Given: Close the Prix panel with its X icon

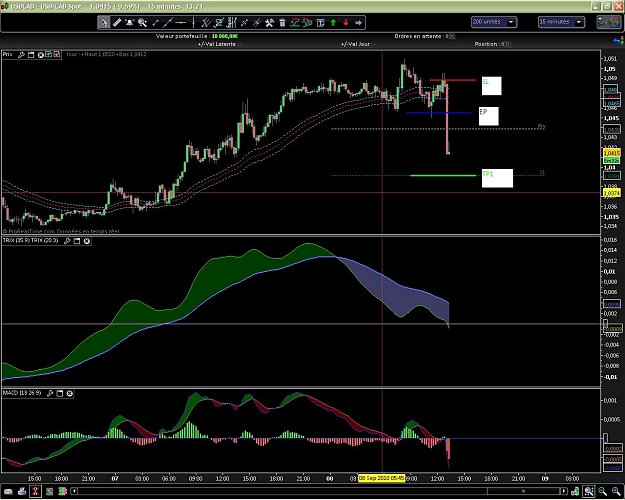Looking at the screenshot, I should point(41,55).
